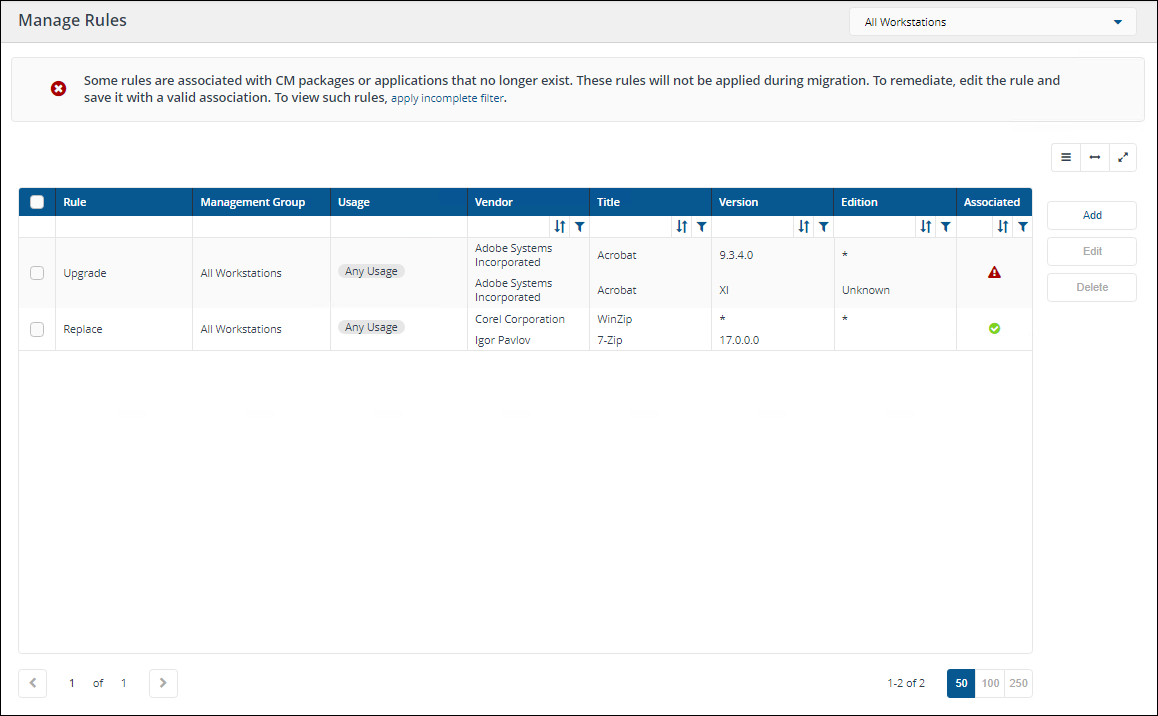
Task: Select the Replace rule checkbox
Action: (37, 329)
